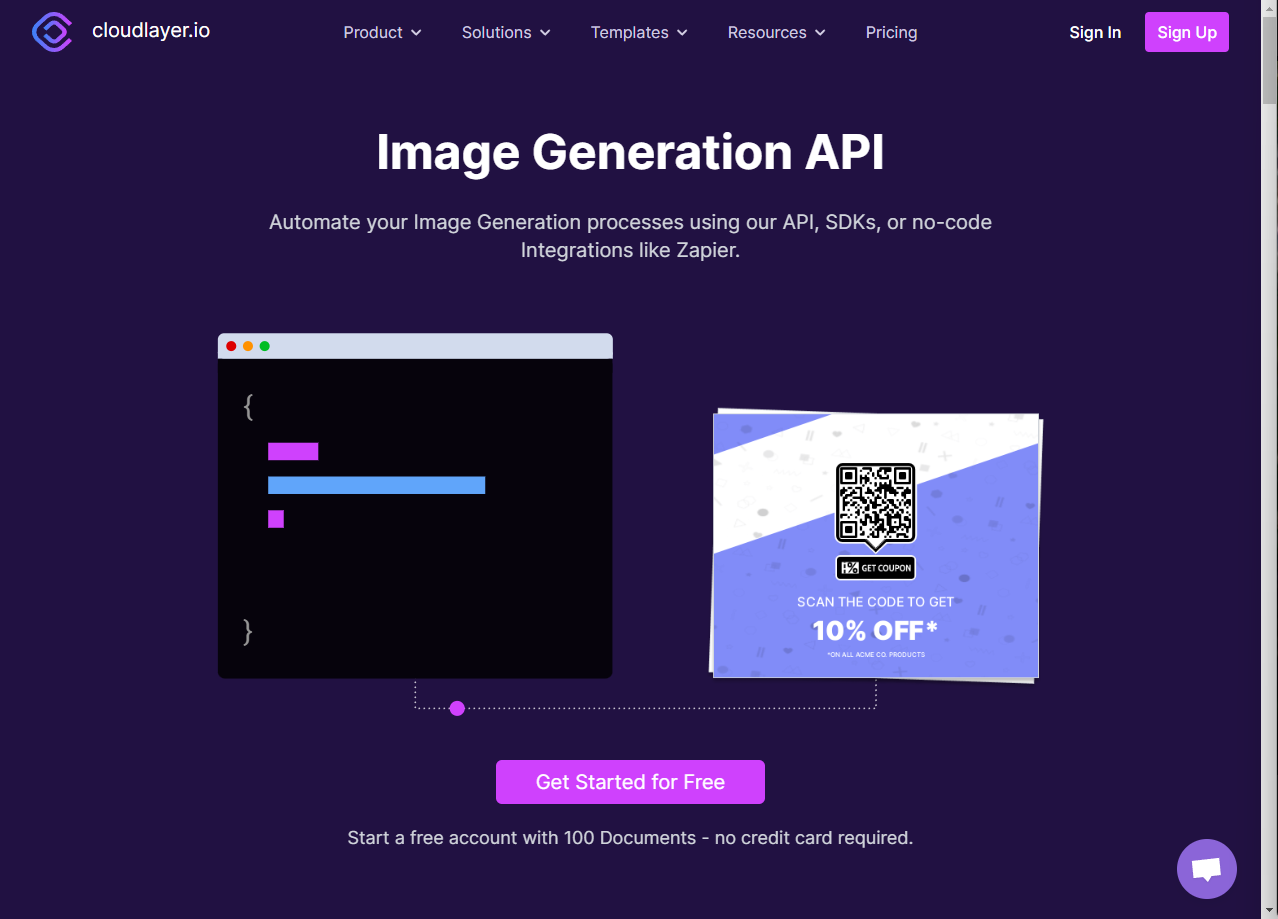Click the red dot on the code window
This screenshot has height=919, width=1278.
click(x=231, y=345)
